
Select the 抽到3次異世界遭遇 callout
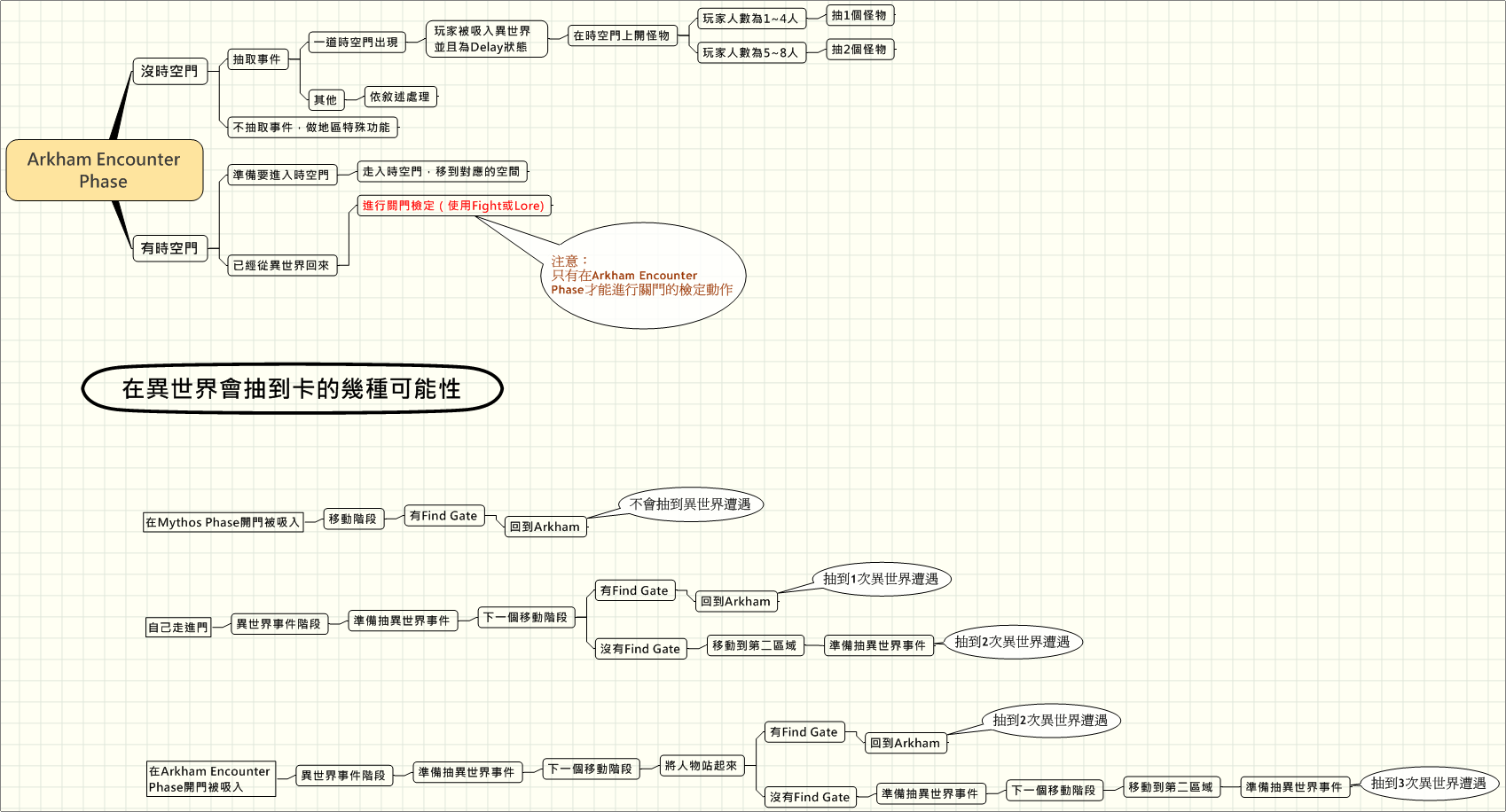click(x=1429, y=784)
